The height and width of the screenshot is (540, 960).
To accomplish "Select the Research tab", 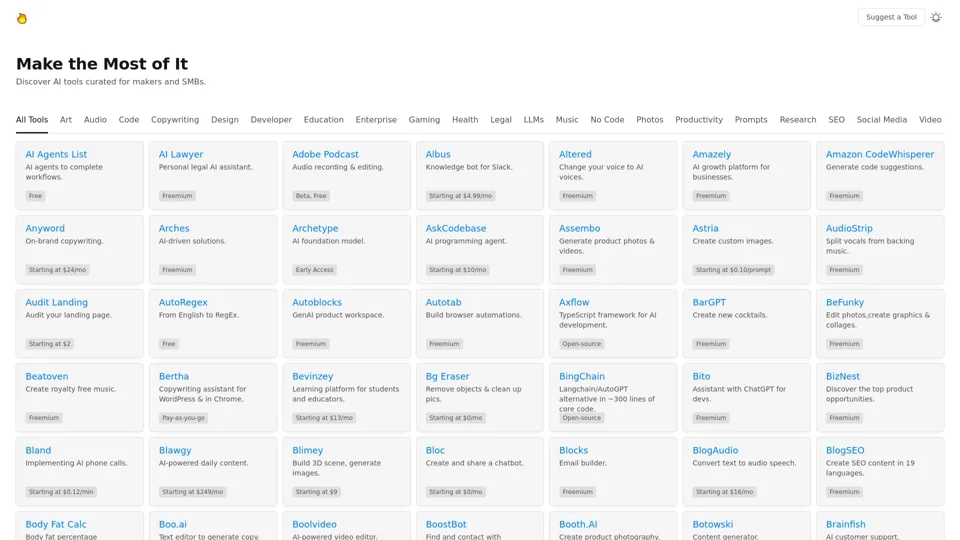I will [798, 120].
